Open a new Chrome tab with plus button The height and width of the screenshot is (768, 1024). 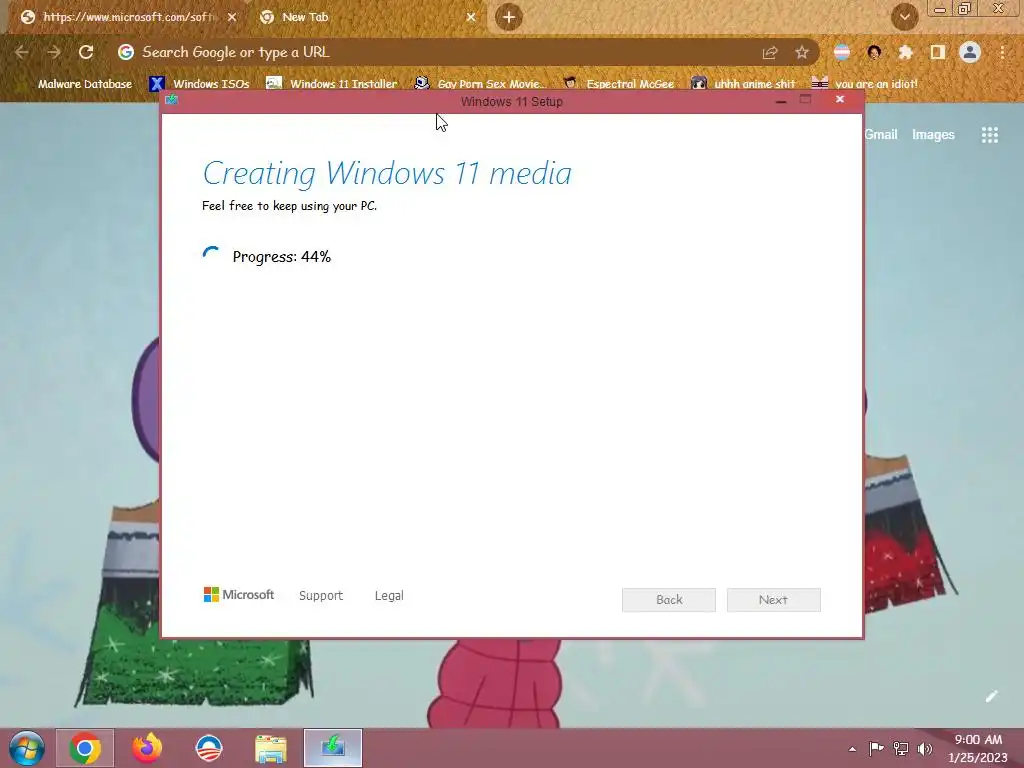(x=509, y=17)
